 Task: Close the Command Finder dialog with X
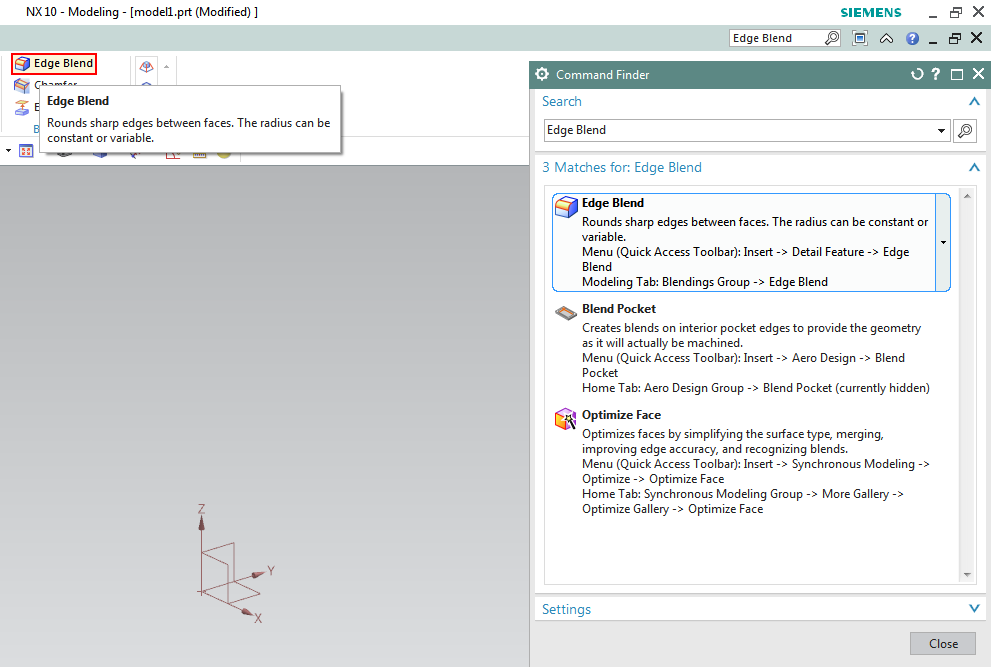click(978, 74)
